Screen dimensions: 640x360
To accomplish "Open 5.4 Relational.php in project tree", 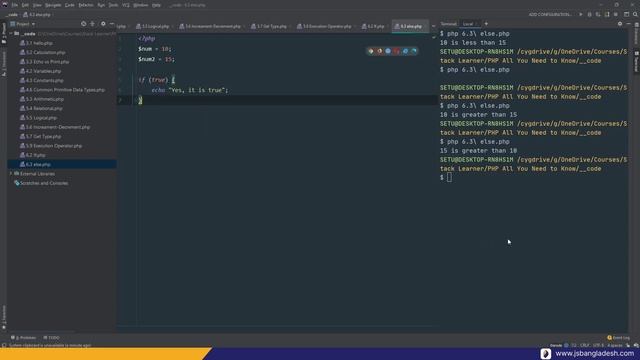I will (41, 109).
